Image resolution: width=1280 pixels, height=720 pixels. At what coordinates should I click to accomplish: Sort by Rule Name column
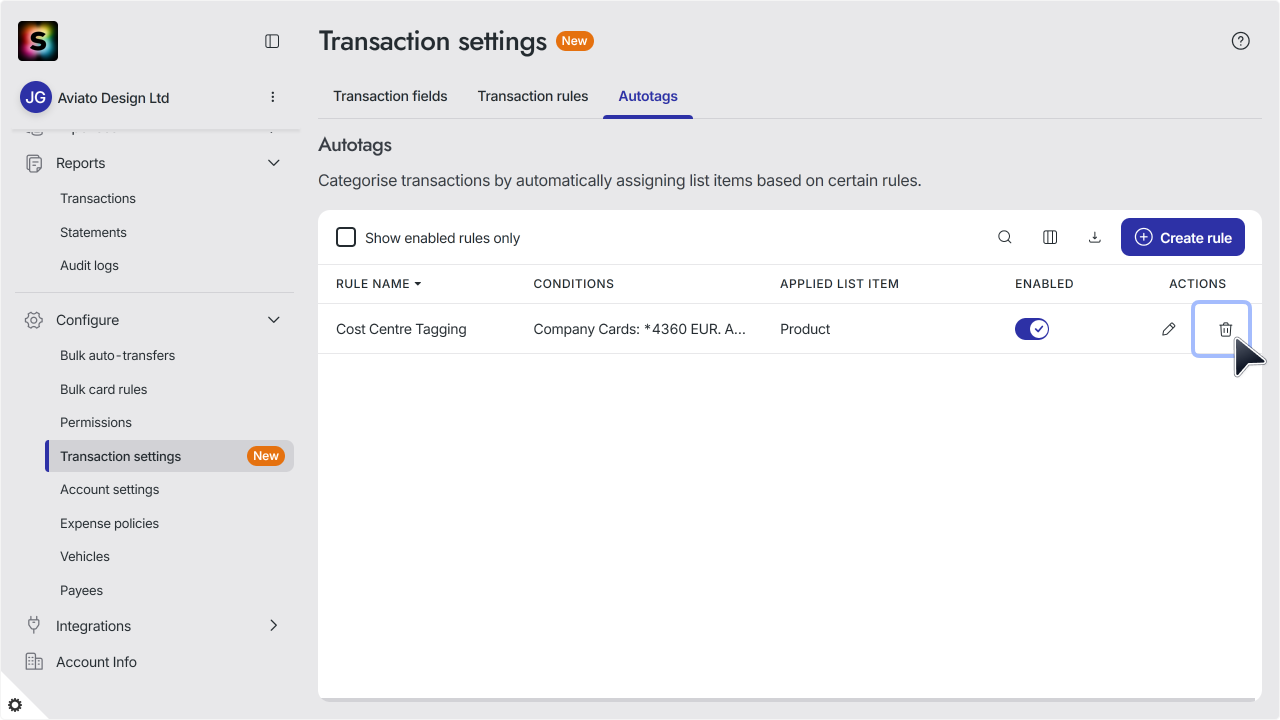[x=378, y=284]
